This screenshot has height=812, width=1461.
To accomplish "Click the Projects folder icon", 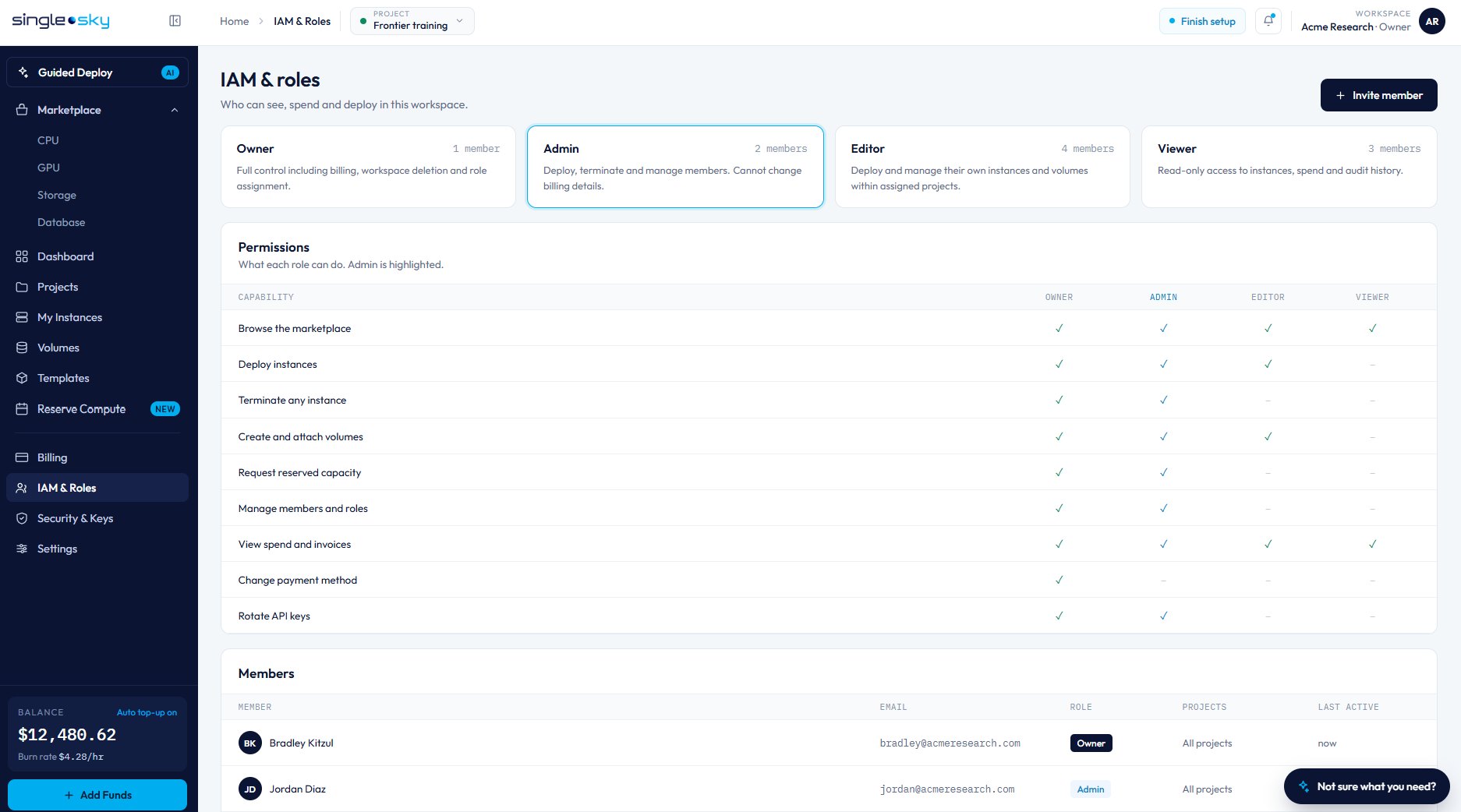I will [x=22, y=287].
